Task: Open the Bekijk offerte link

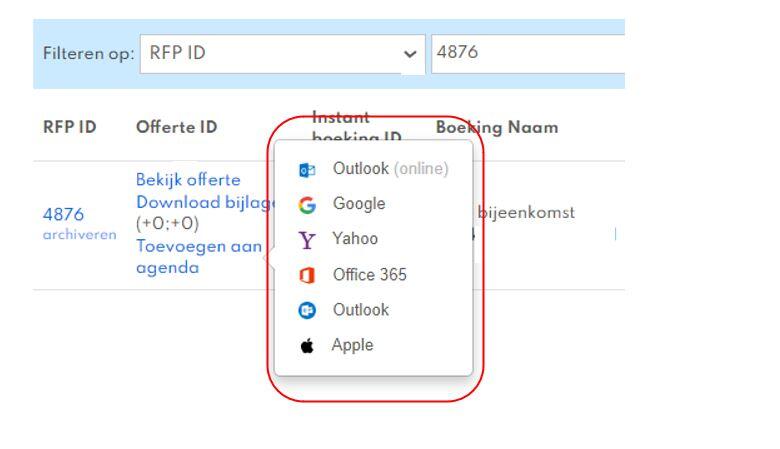Action: (x=188, y=180)
